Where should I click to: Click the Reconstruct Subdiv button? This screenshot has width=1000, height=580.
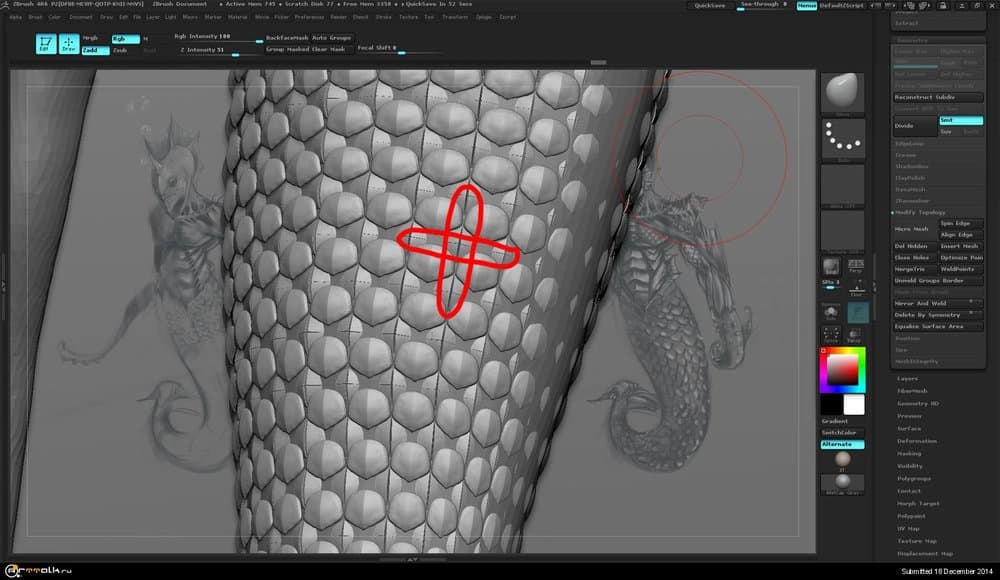937,97
